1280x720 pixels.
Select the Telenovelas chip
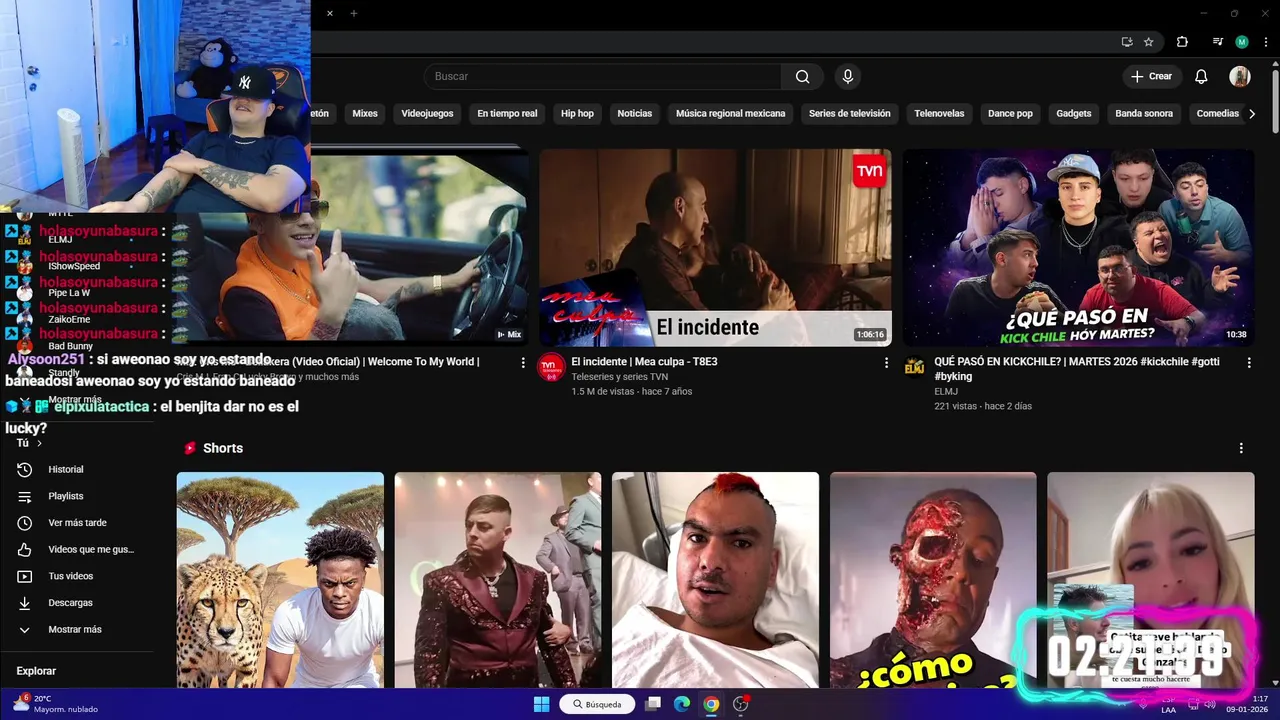click(x=939, y=113)
